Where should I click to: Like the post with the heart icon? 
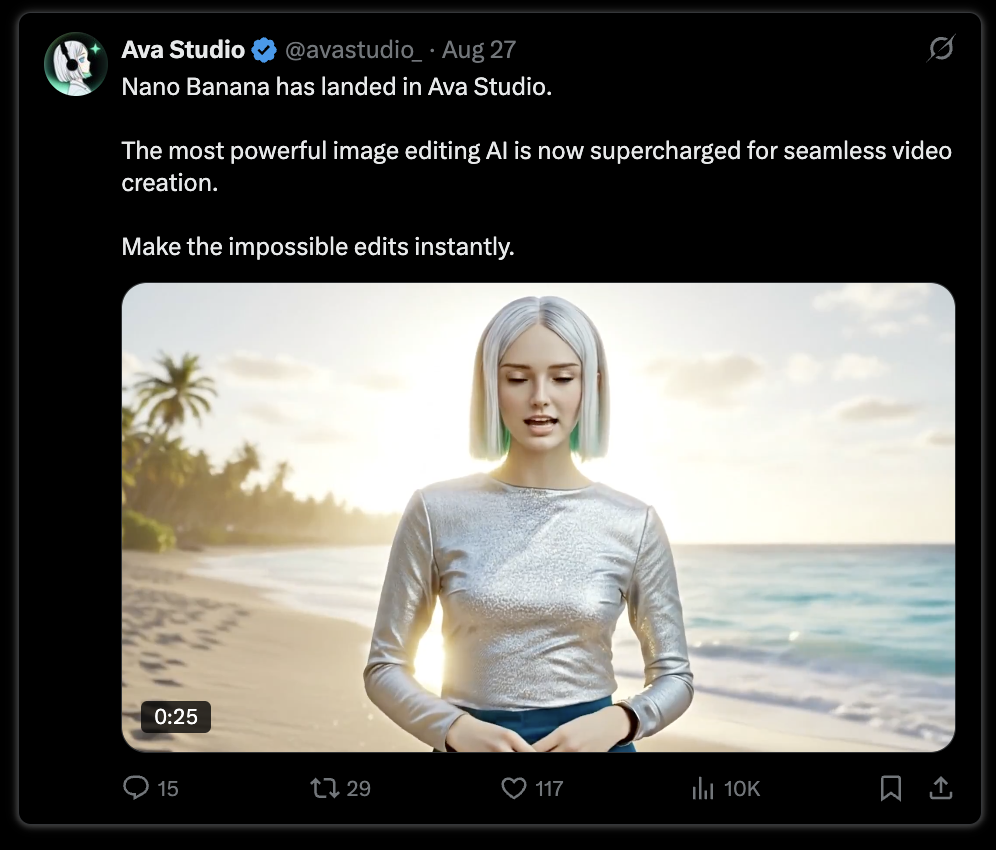[x=514, y=788]
